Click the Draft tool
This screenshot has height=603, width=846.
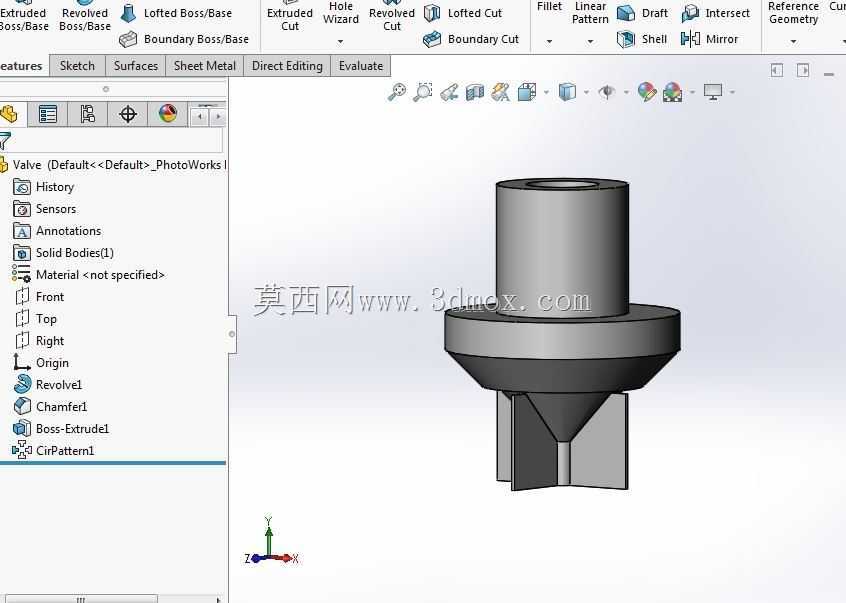click(643, 13)
